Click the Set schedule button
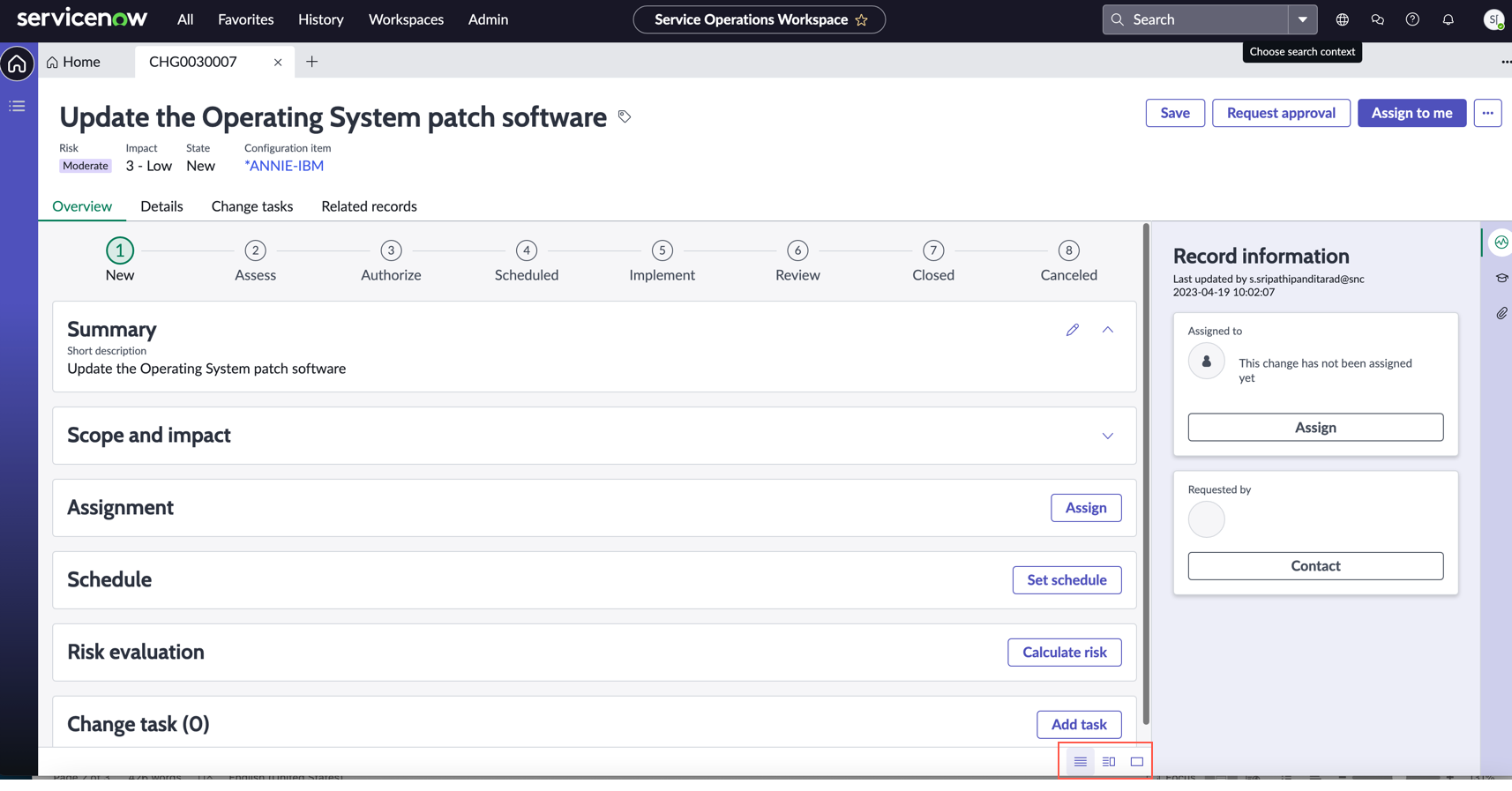Viewport: 1512px width, 791px height. pos(1067,580)
